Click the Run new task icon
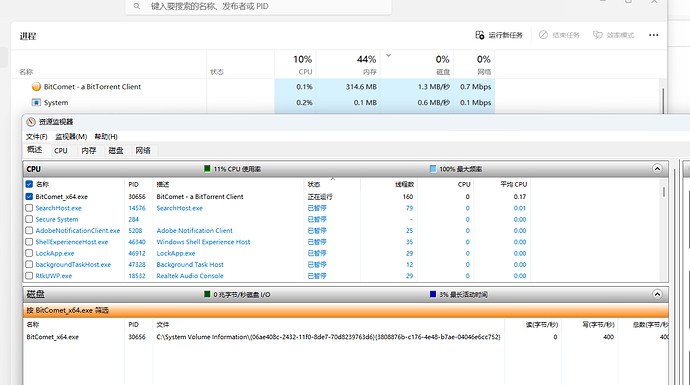Viewport: 690px width, 385px height. tap(480, 35)
